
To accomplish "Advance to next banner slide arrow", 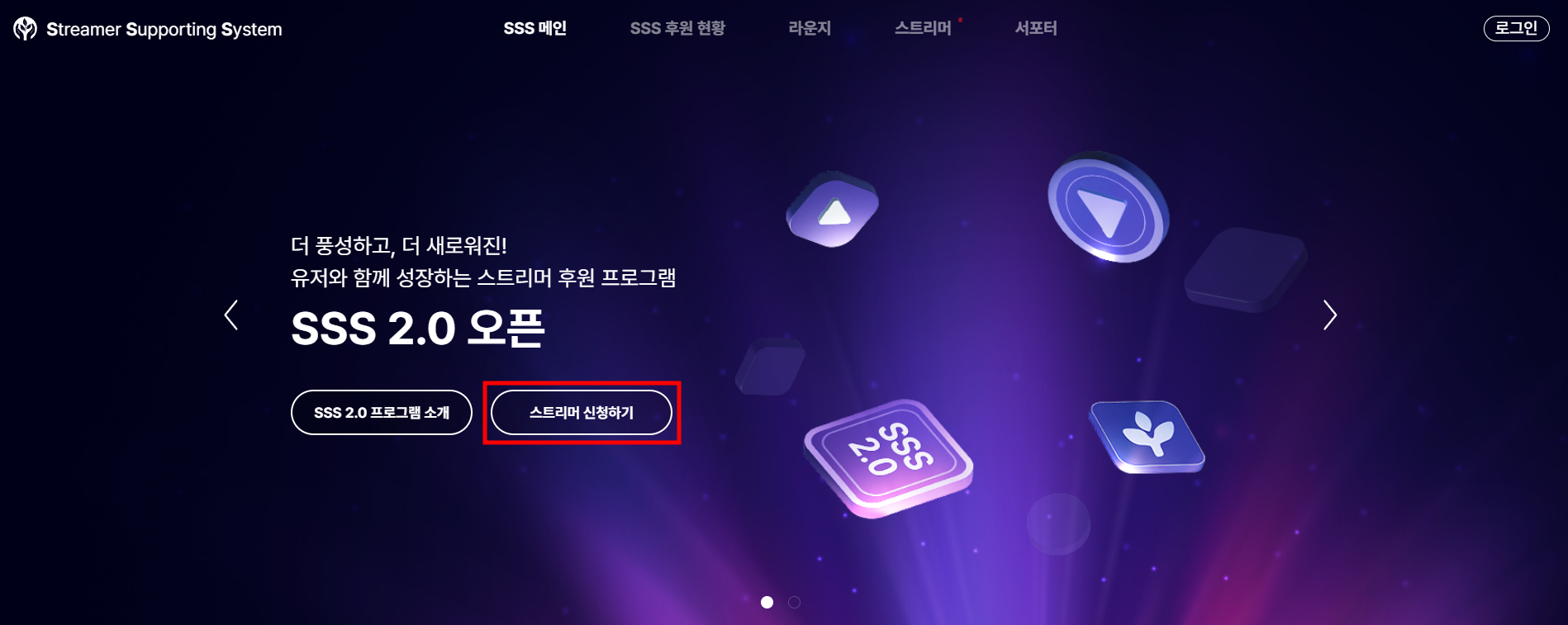I will coord(1329,315).
